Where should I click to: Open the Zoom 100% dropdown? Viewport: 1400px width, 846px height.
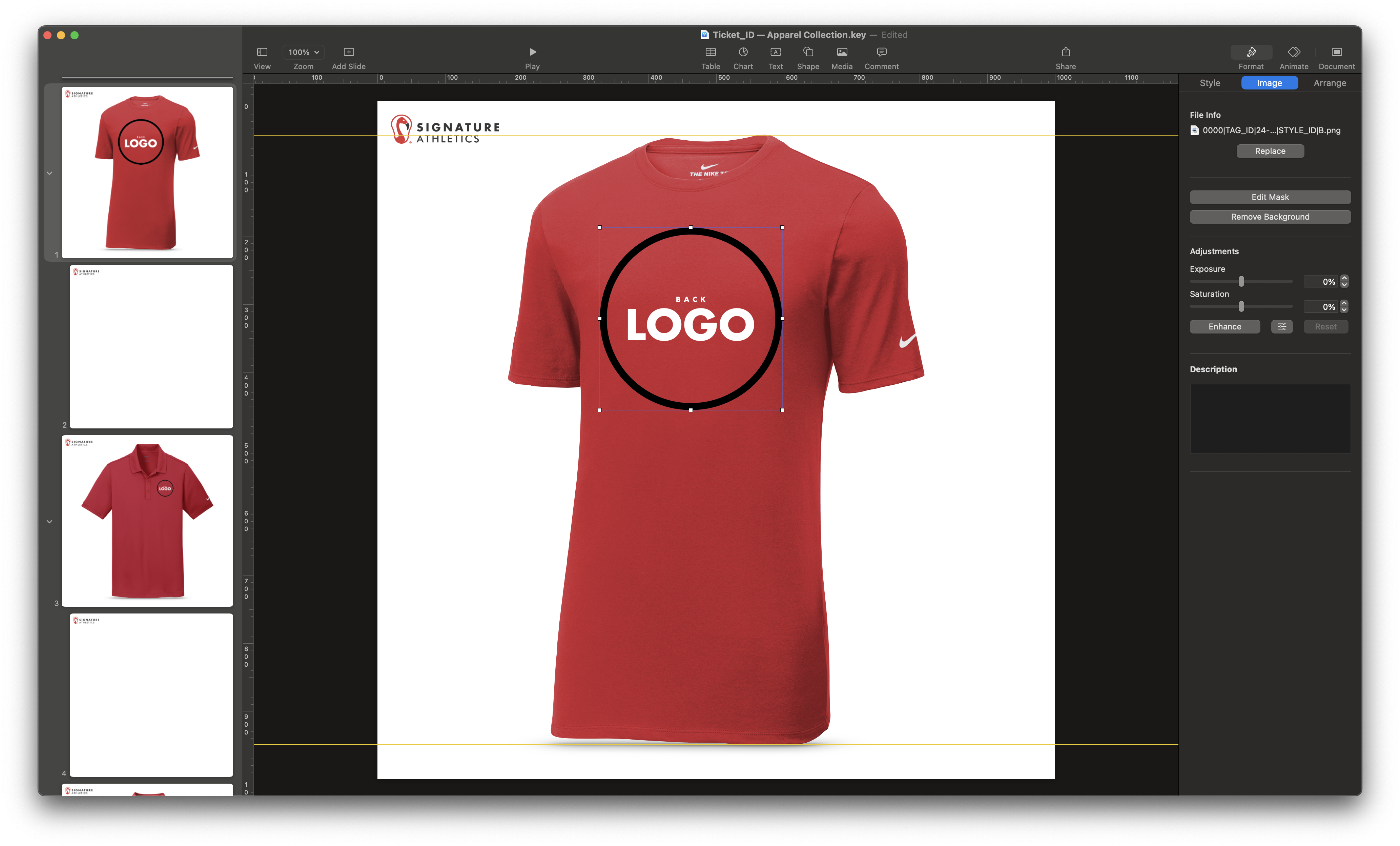303,52
